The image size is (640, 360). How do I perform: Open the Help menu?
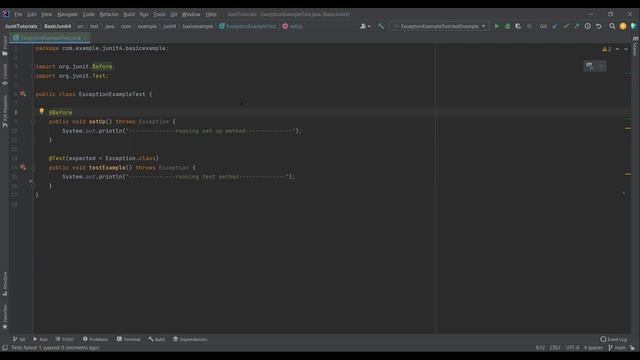tap(211, 14)
